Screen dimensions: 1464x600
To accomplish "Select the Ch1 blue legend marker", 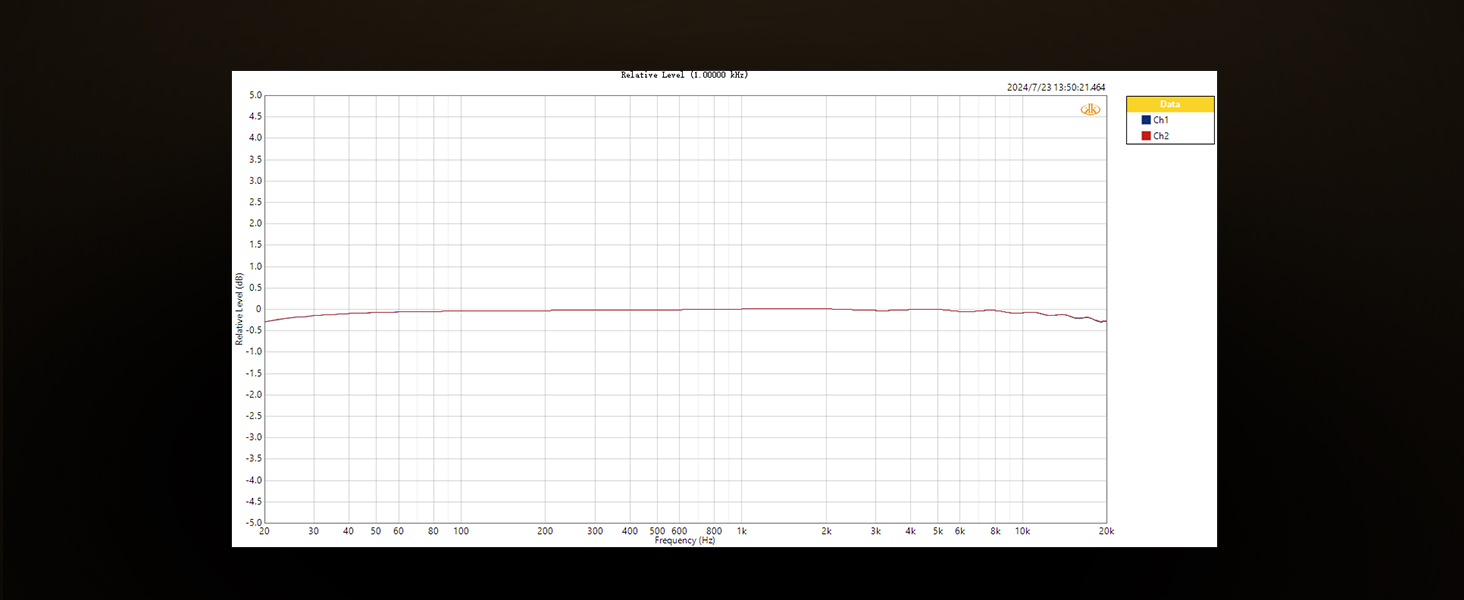I will click(1144, 119).
